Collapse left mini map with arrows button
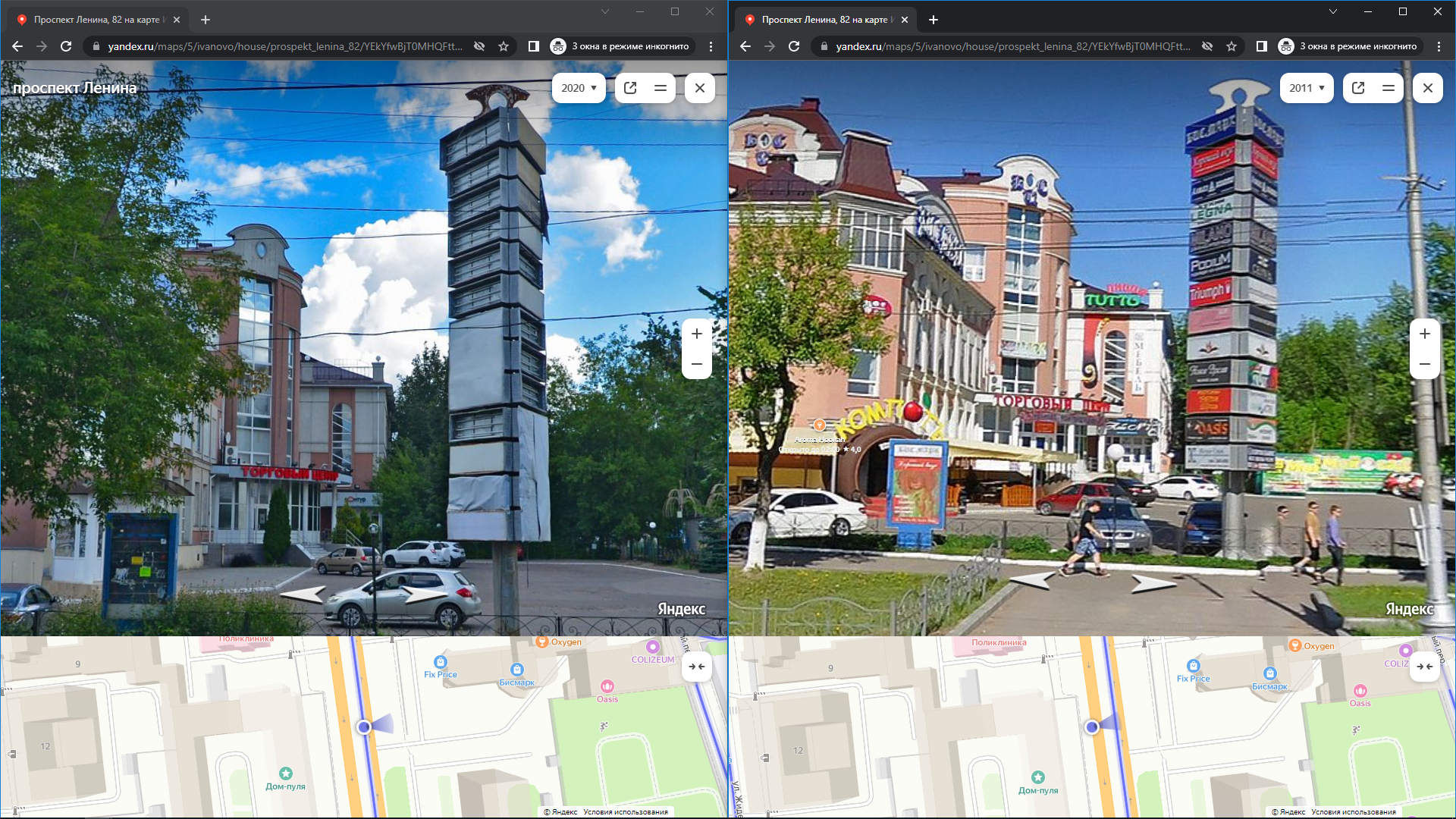 click(697, 667)
